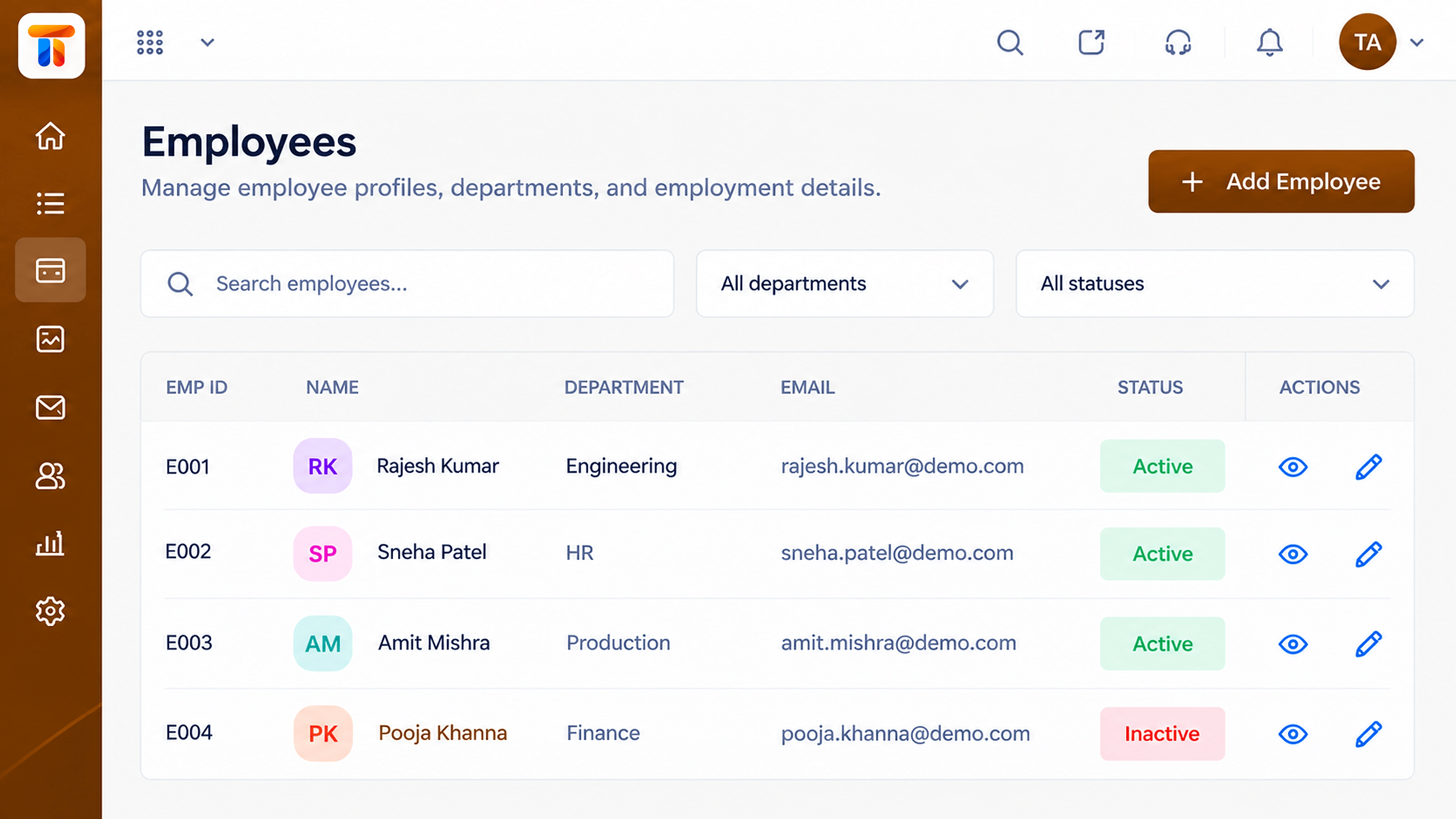Open the mail envelope icon in the sidebar
Screen dimensions: 1456x819
51,407
